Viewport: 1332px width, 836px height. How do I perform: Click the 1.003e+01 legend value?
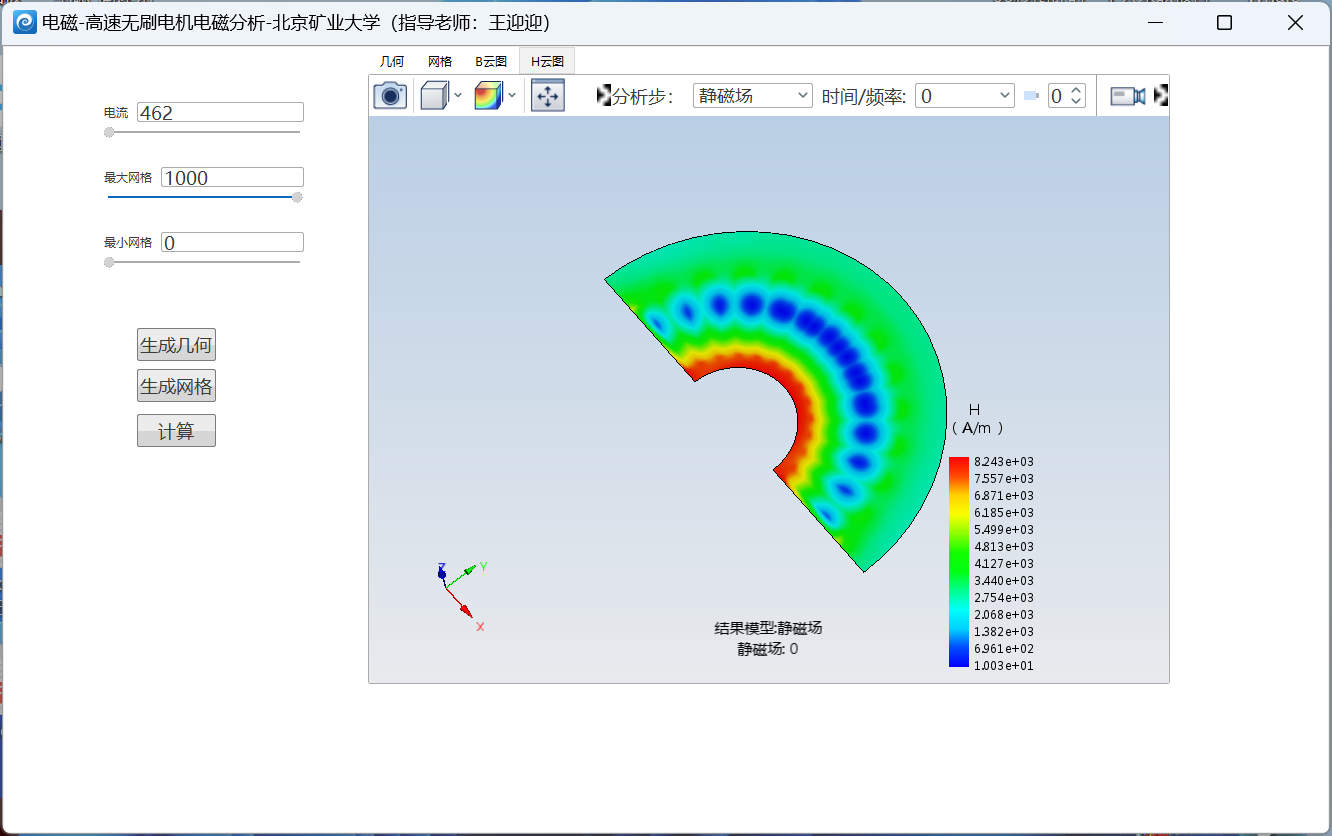[x=1004, y=666]
